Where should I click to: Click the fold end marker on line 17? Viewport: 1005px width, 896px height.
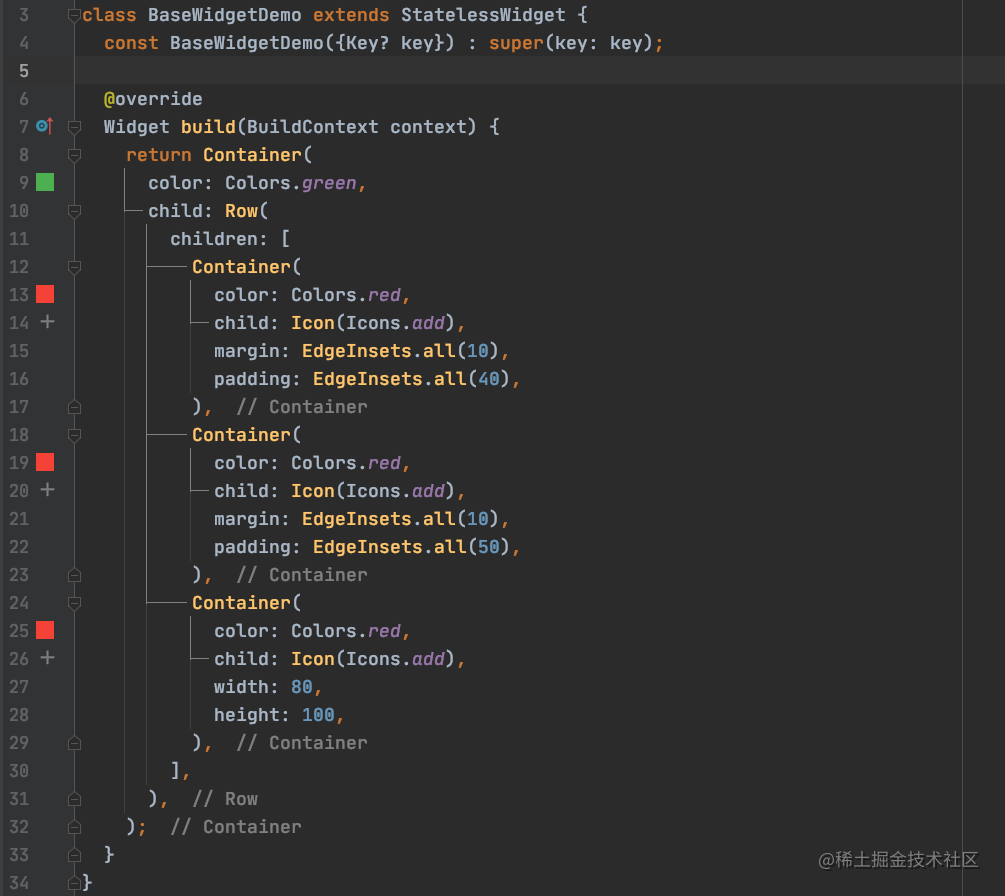click(74, 407)
